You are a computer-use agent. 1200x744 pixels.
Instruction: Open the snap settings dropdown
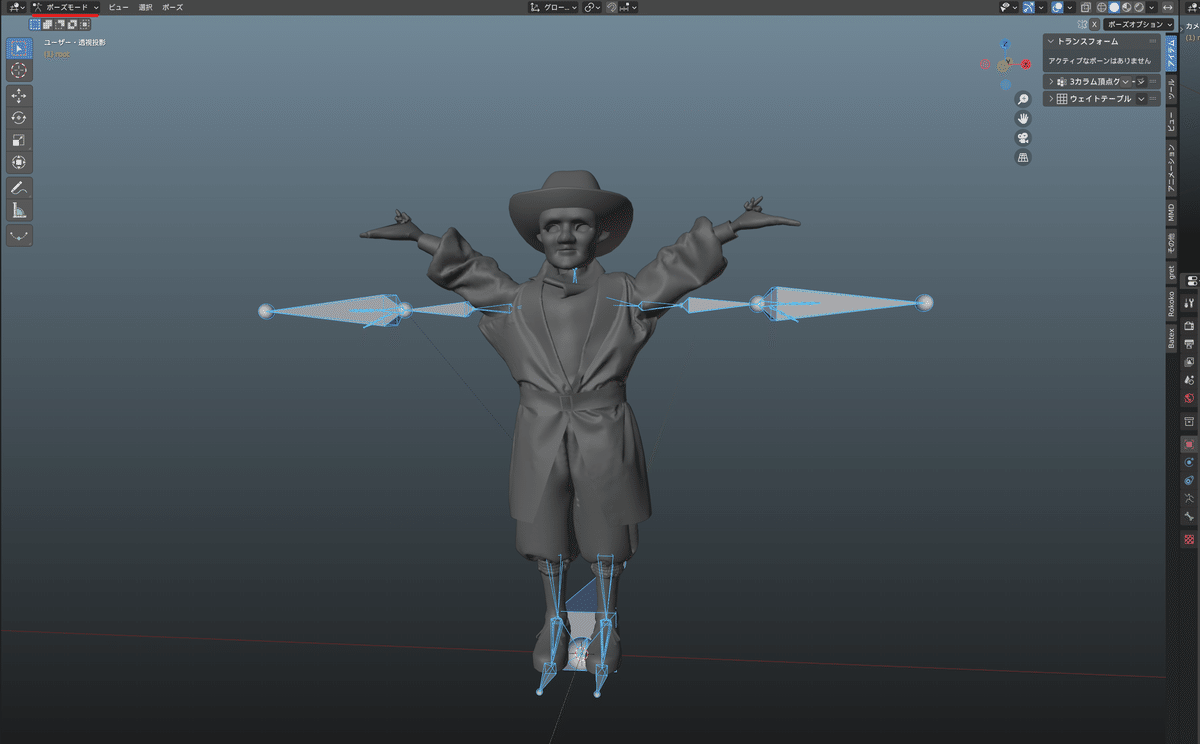point(629,7)
